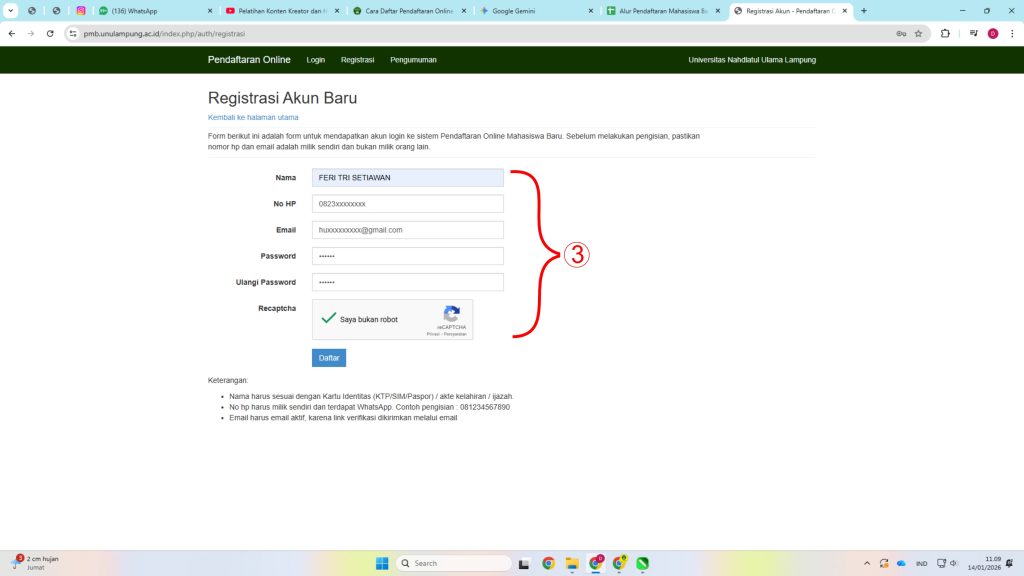Switch to the WhatsApp browser tab
Image resolution: width=1024 pixels, height=576 pixels.
(150, 11)
